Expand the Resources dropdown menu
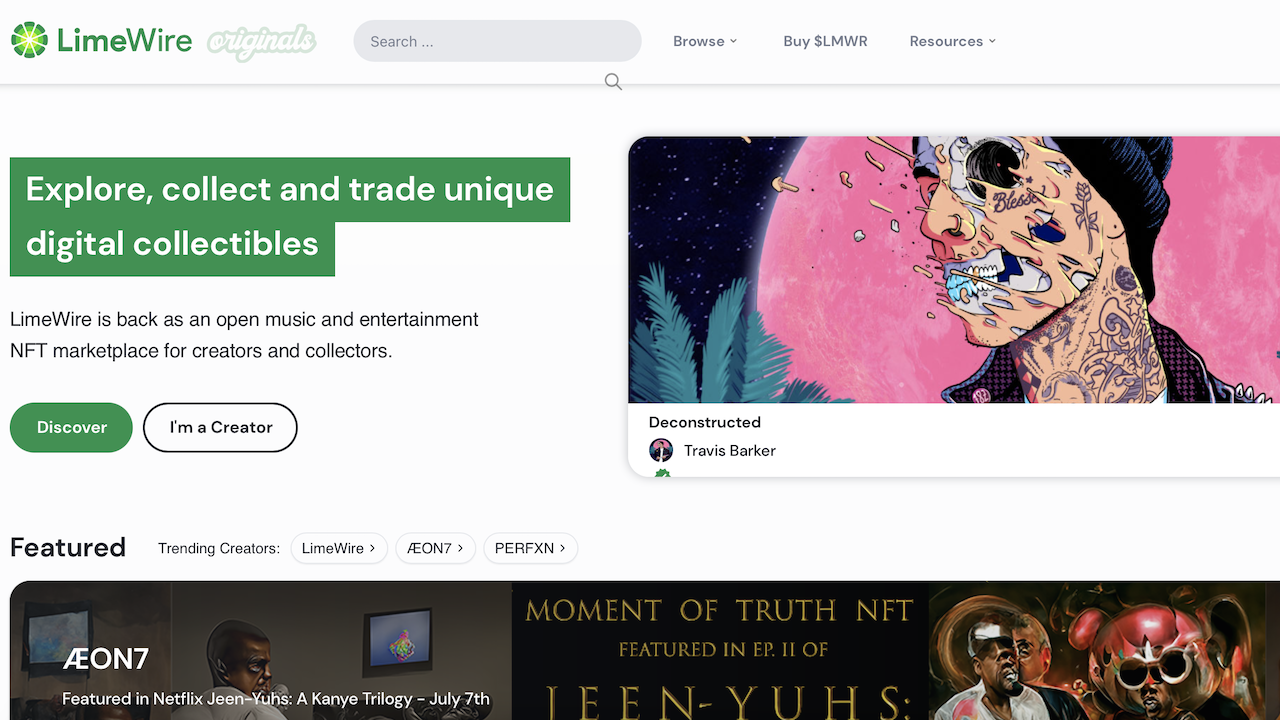1280x720 pixels. (952, 41)
